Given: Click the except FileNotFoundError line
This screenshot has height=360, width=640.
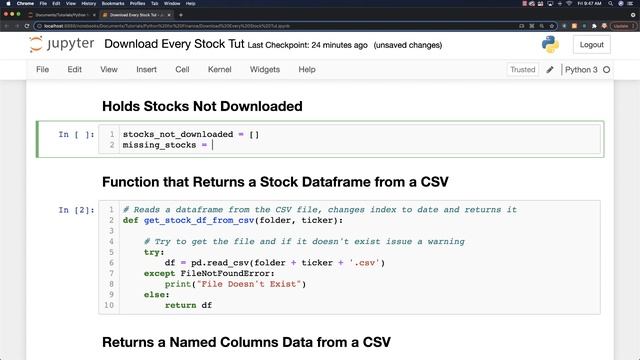Looking at the screenshot, I should pyautogui.click(x=209, y=273).
